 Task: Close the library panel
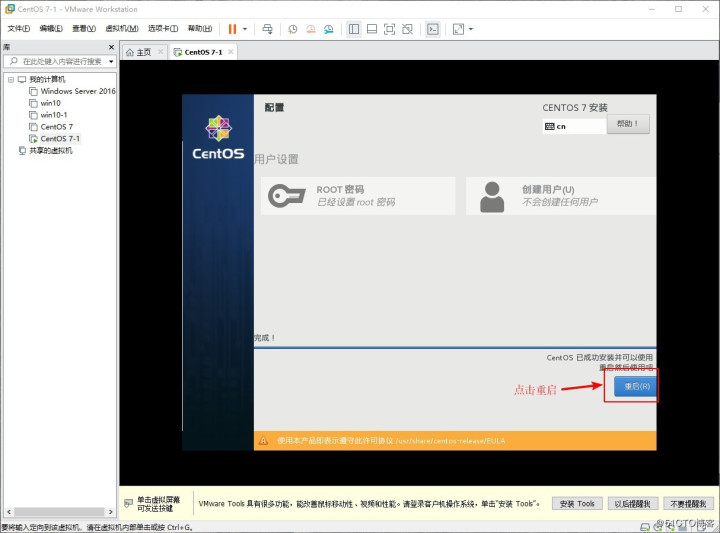point(111,47)
